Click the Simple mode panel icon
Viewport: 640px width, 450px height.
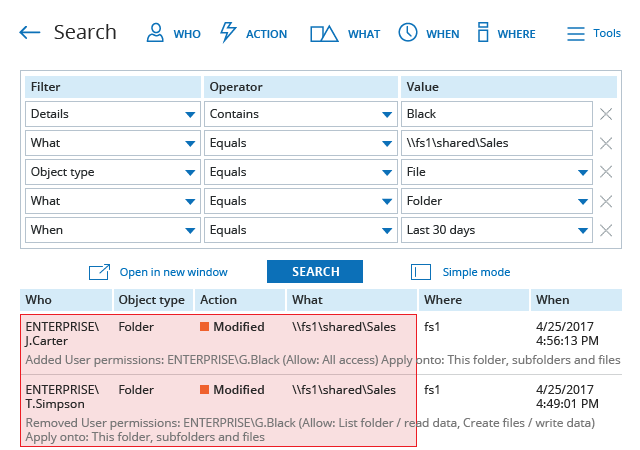(421, 272)
